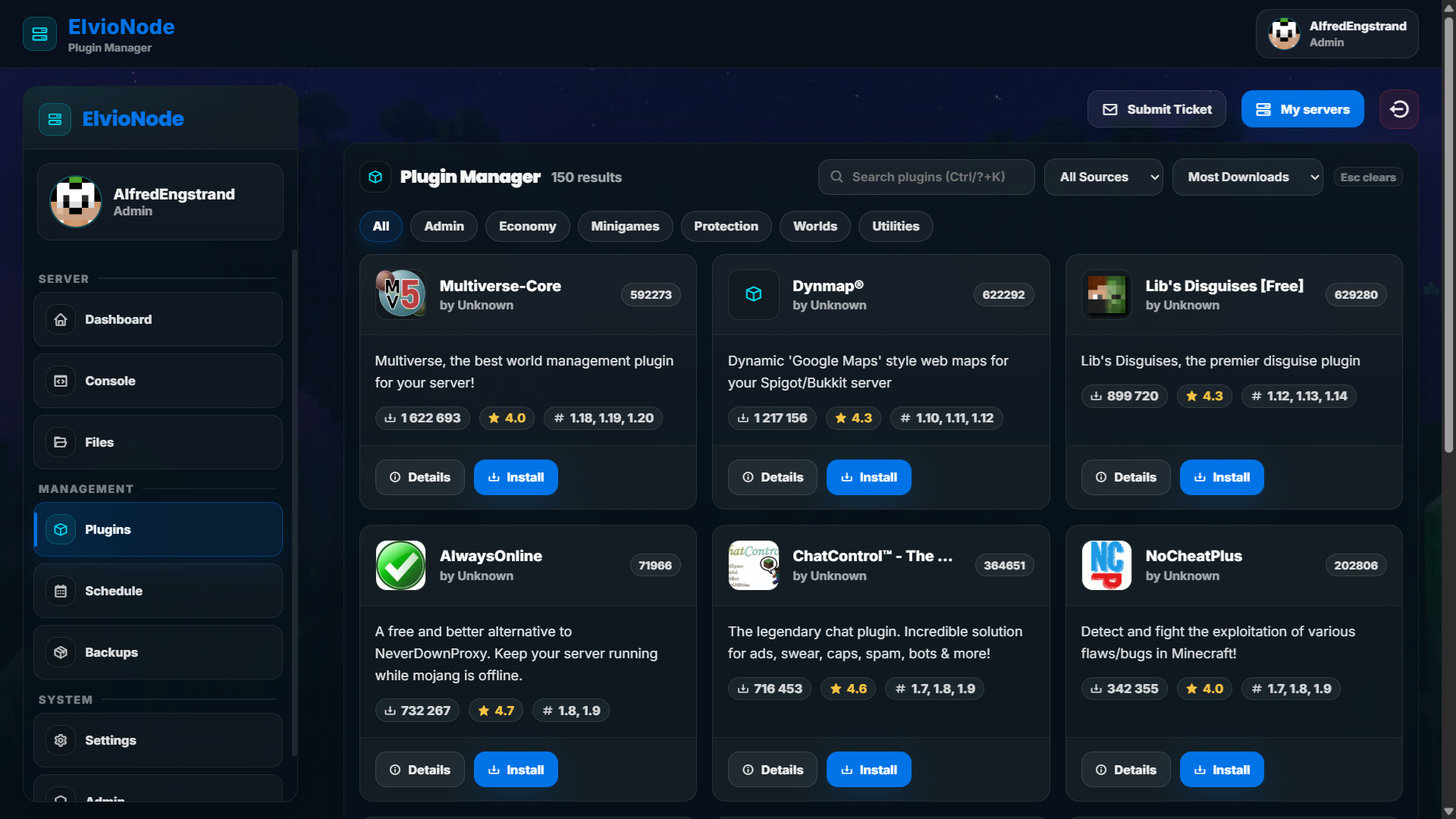Select the Economy category filter

[x=528, y=226]
